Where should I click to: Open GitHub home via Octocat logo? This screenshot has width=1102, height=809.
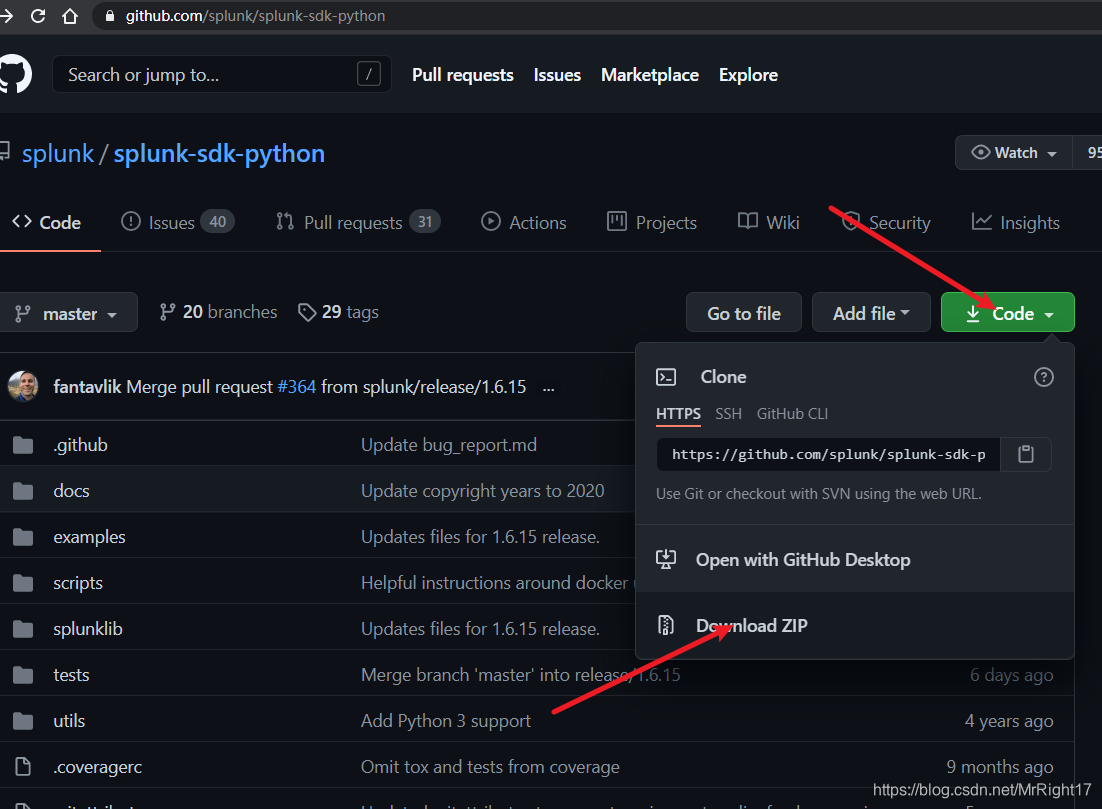(x=14, y=74)
